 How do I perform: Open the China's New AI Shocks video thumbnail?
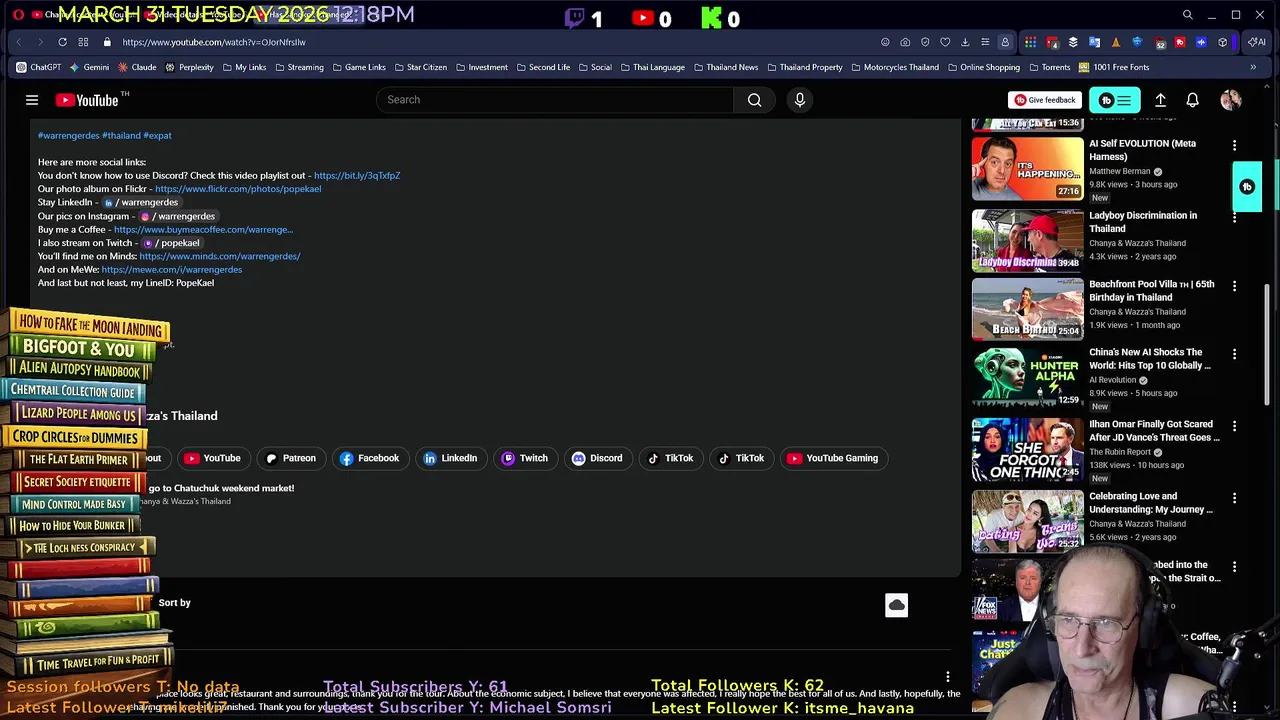[1027, 377]
